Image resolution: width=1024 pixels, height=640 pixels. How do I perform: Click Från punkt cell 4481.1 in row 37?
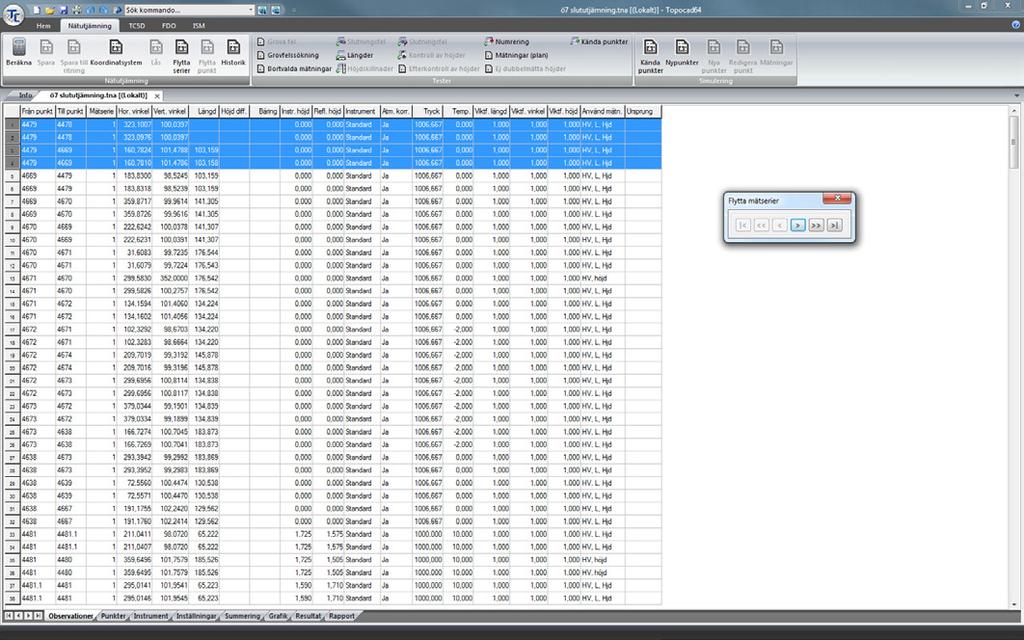[38, 585]
